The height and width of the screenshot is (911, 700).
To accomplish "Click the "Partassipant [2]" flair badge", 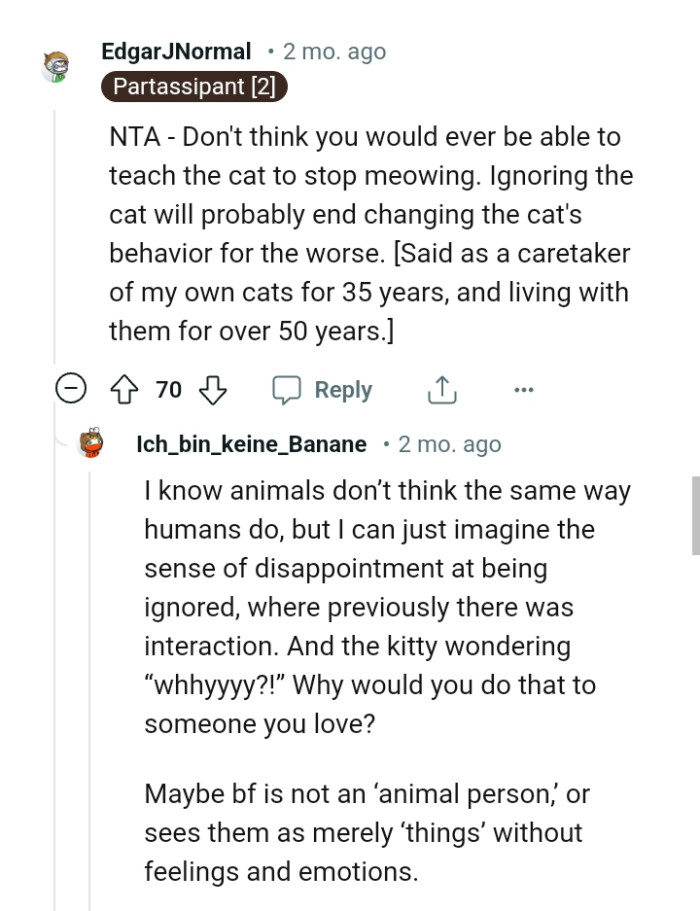I will 193,87.
